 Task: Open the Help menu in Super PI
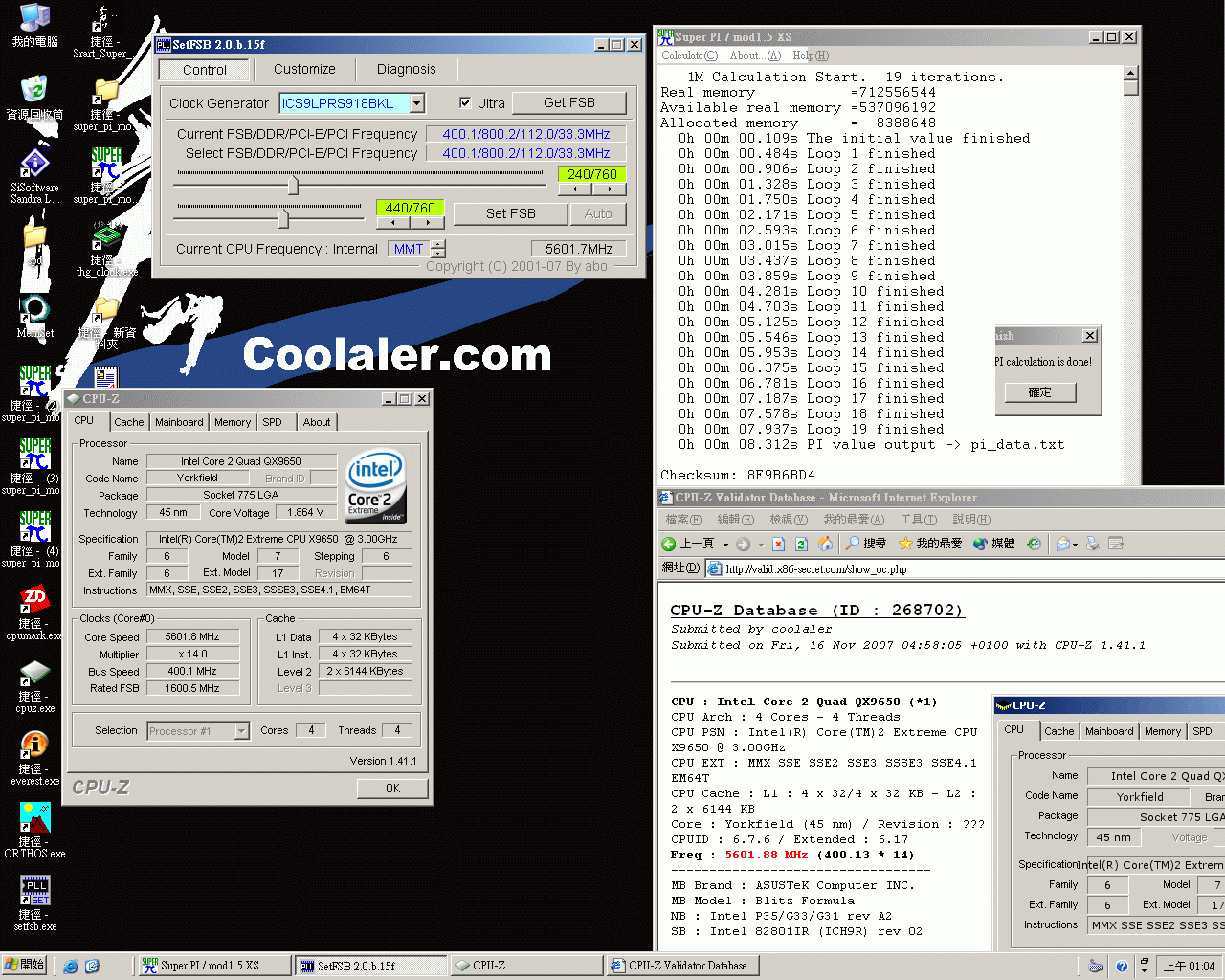811,56
